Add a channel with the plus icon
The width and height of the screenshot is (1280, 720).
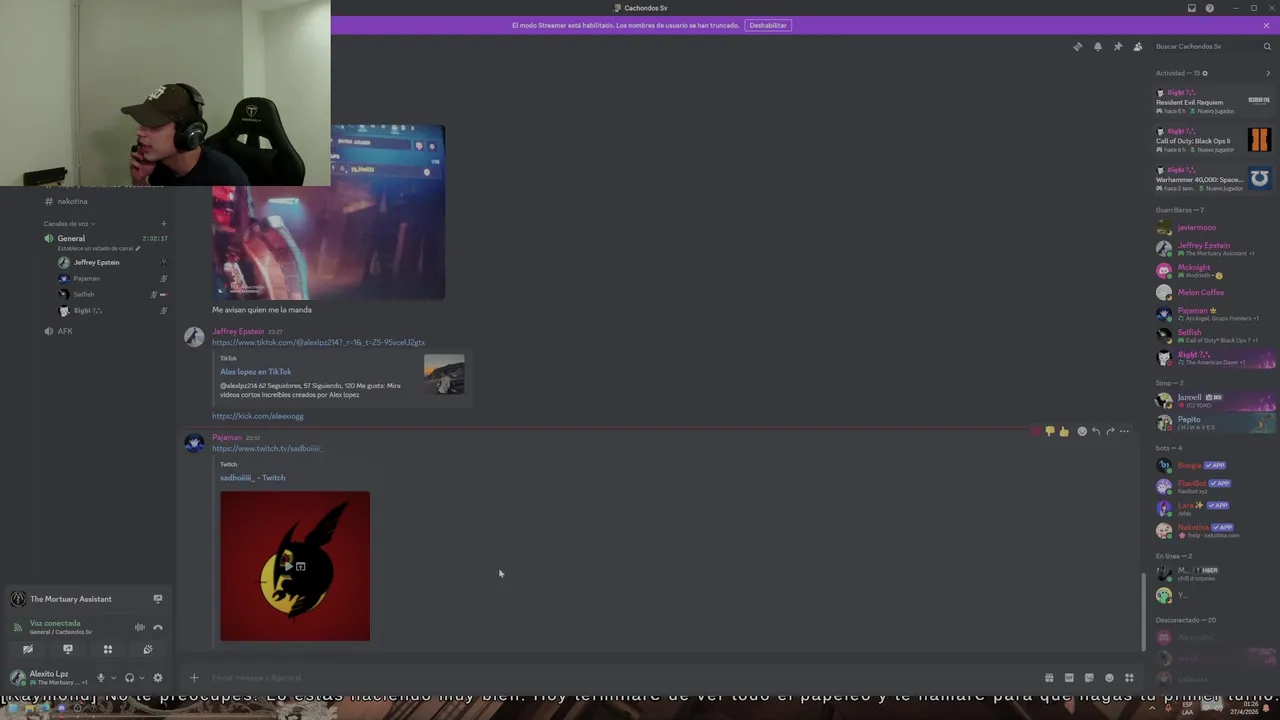pyautogui.click(x=163, y=224)
